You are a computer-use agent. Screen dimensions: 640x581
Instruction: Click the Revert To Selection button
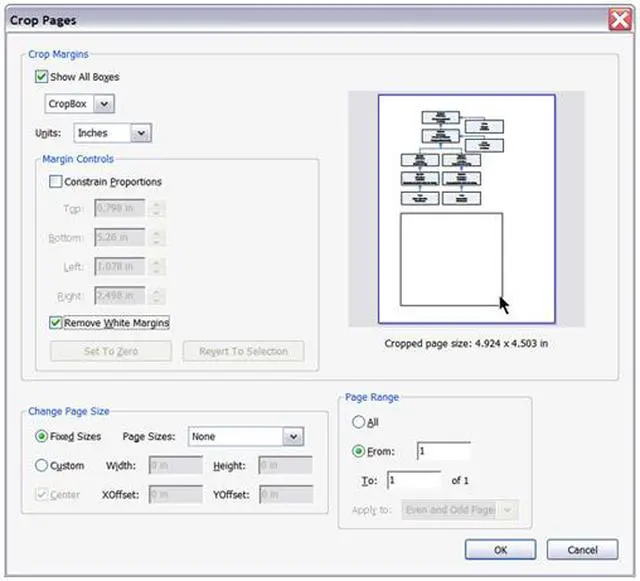pyautogui.click(x=243, y=352)
